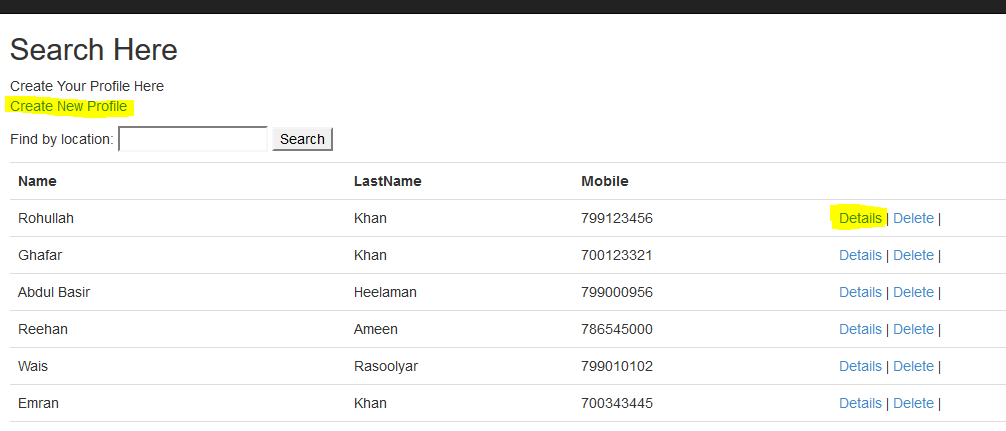Screen dimensions: 1006x431
Task: Open Details for Emran Khan
Action: 860,403
